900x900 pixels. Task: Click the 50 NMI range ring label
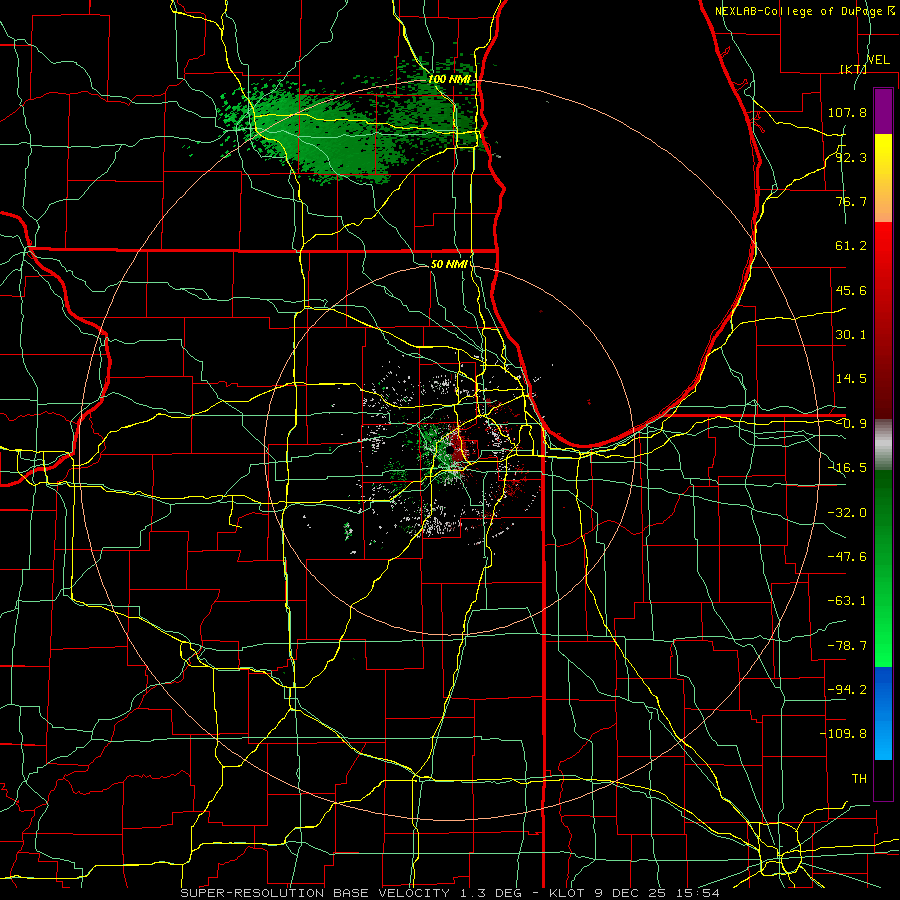(x=449, y=265)
